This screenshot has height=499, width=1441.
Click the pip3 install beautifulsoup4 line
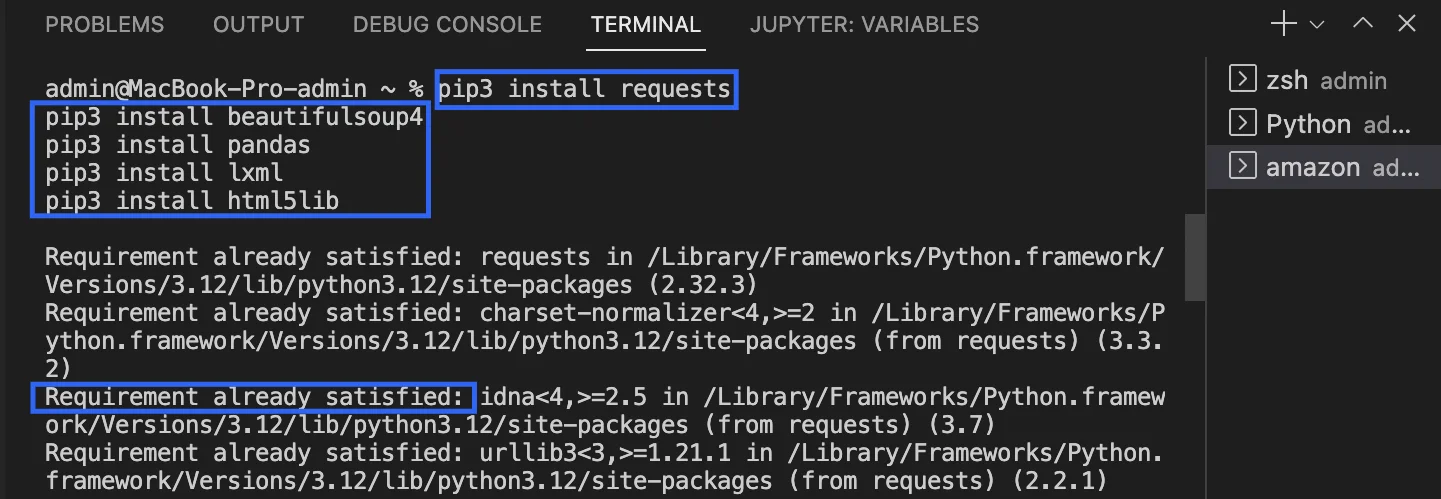point(234,117)
